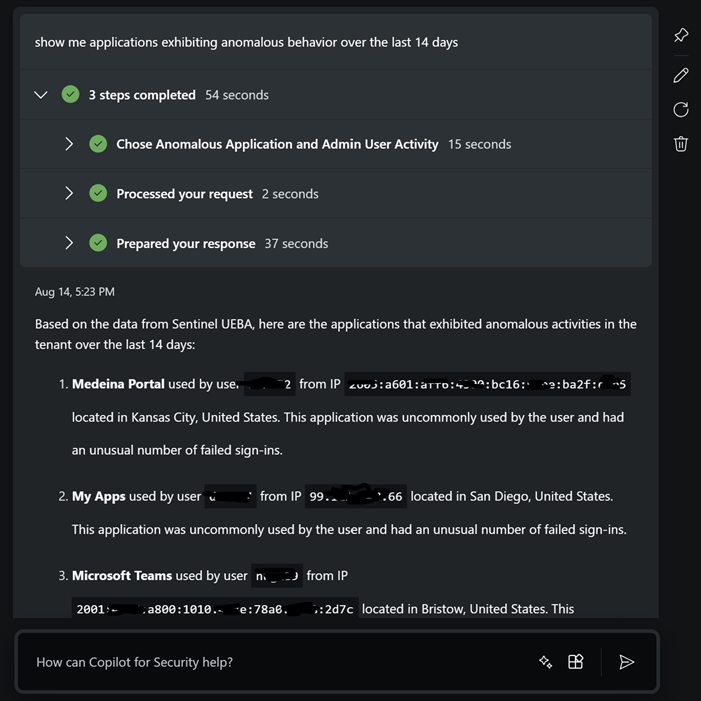Screen dimensions: 701x701
Task: Click the 3 steps completed label
Action: (142, 95)
